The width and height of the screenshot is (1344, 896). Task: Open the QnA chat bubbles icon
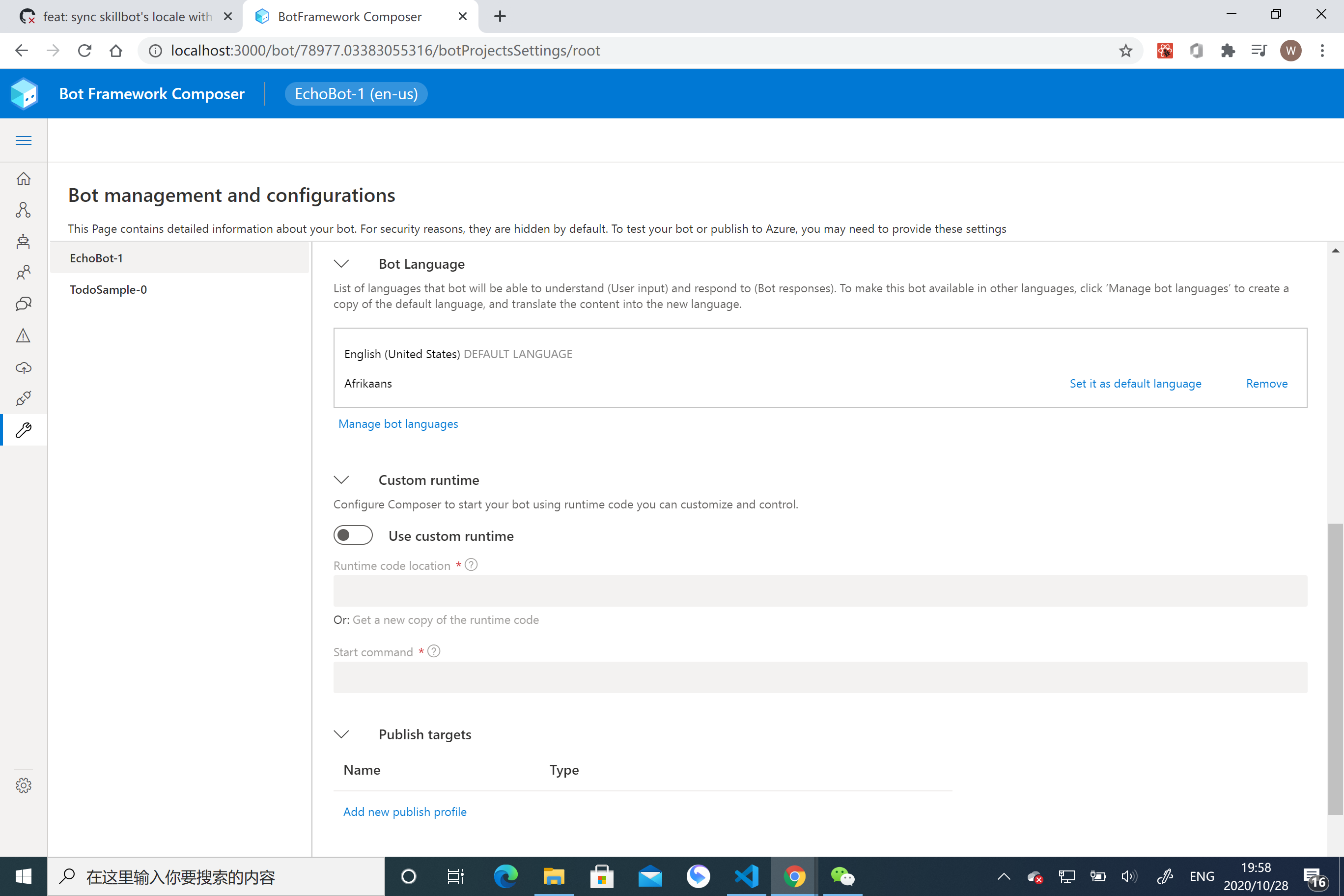coord(24,304)
